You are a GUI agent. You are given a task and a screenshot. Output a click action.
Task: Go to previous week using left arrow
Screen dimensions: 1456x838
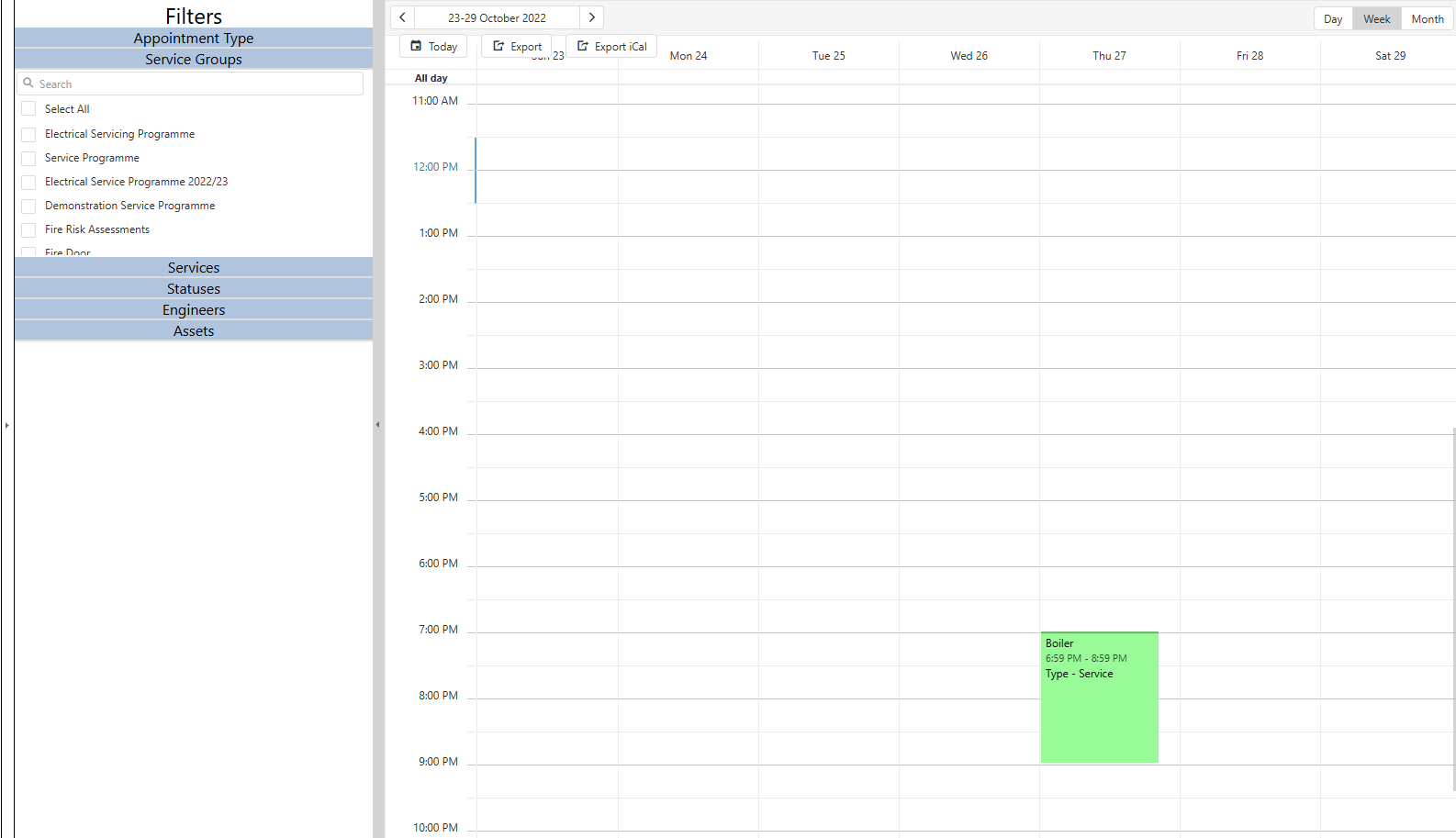pos(402,17)
